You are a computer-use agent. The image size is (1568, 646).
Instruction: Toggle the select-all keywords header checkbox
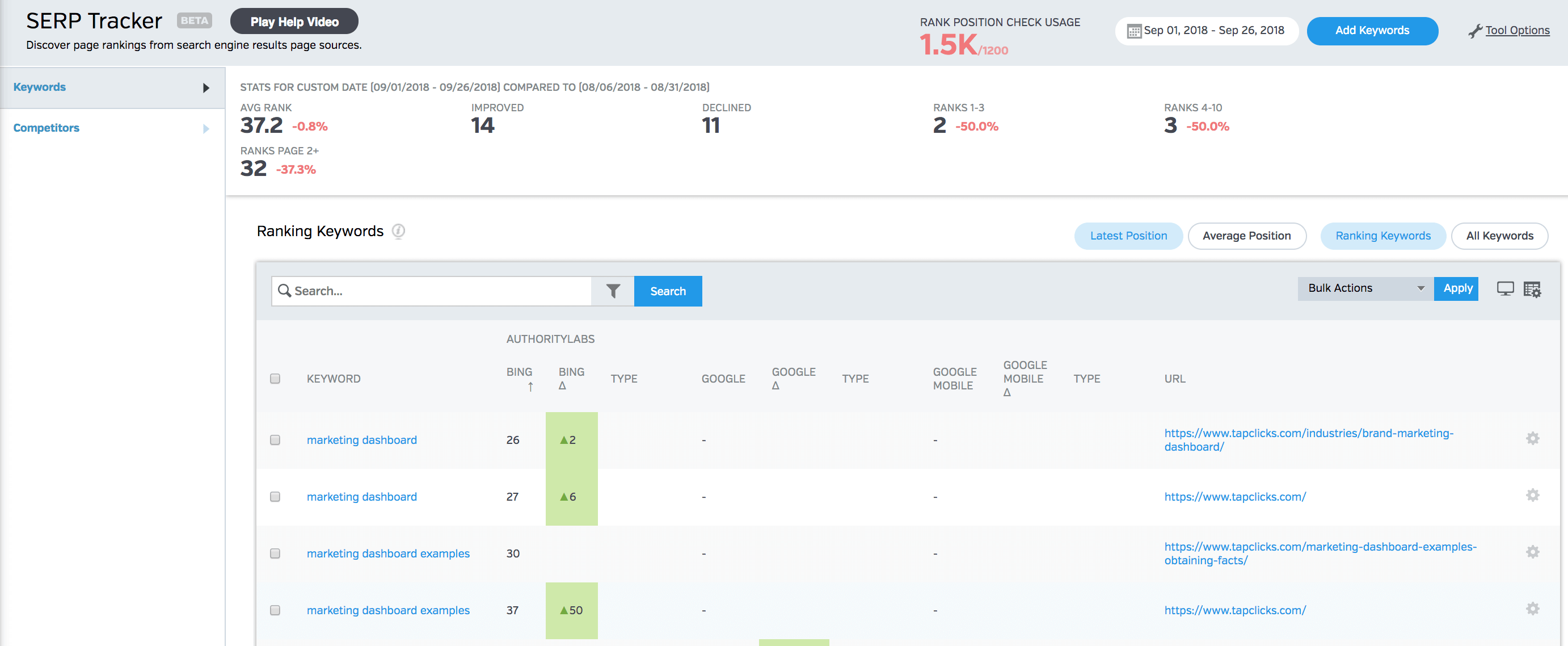click(275, 379)
